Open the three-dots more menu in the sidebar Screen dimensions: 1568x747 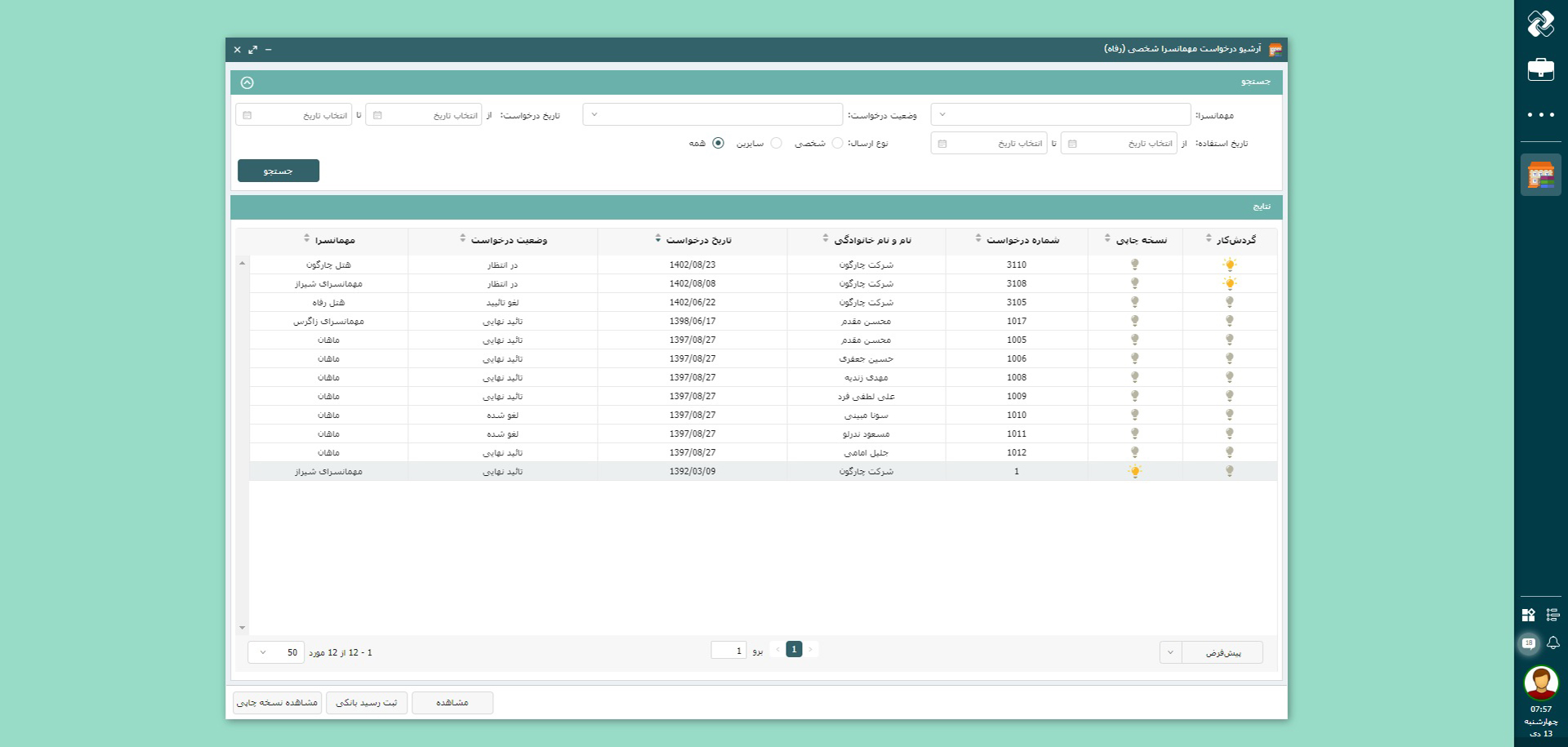(x=1540, y=115)
